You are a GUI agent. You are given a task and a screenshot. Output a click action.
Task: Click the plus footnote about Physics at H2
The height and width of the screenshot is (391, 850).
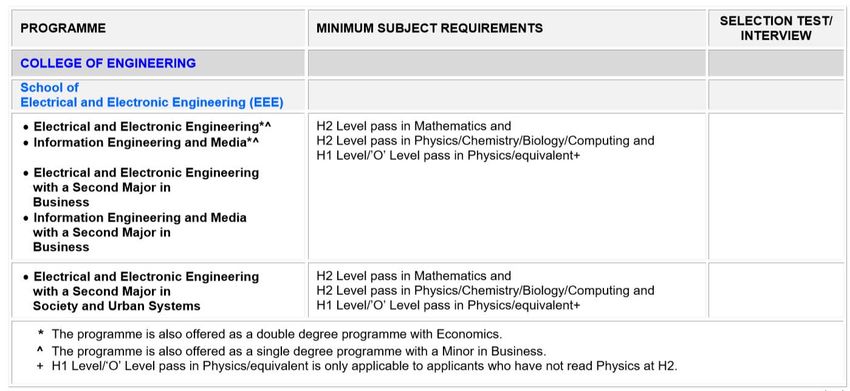pos(357,366)
